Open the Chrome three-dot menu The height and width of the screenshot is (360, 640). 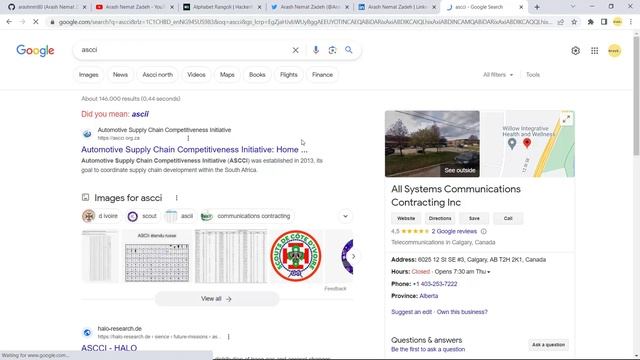coord(631,22)
